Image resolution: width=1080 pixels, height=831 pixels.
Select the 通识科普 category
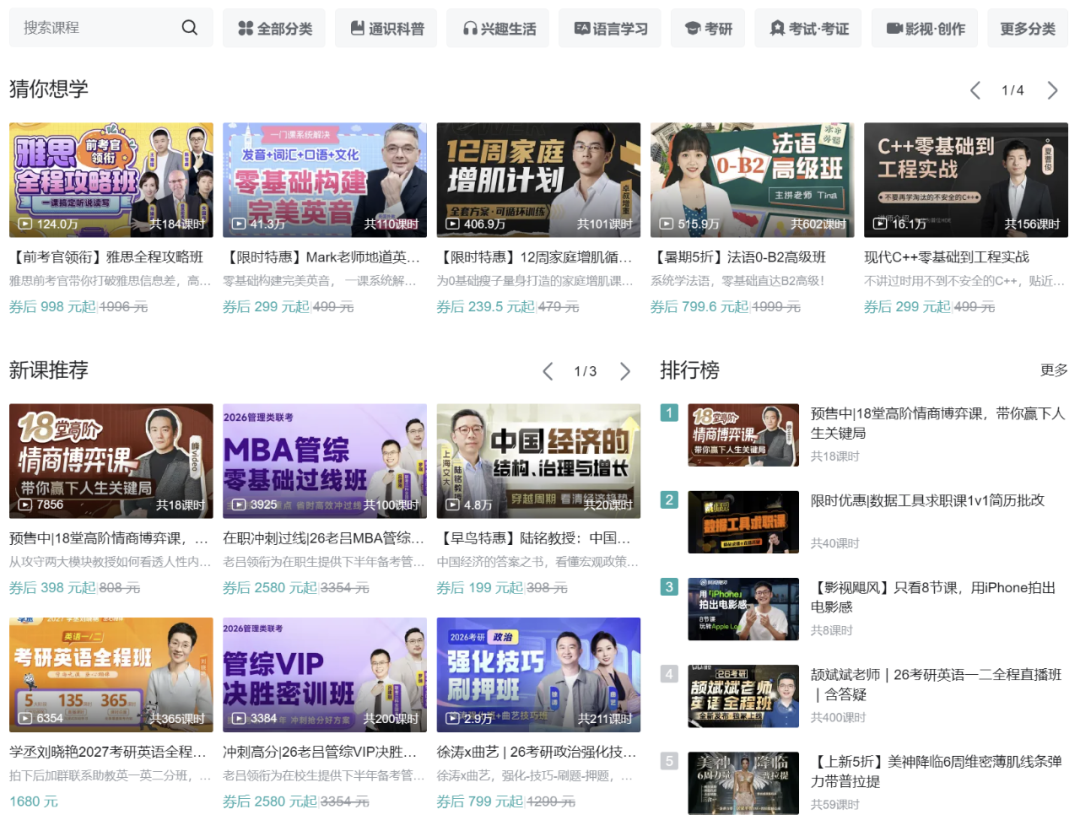(x=386, y=28)
